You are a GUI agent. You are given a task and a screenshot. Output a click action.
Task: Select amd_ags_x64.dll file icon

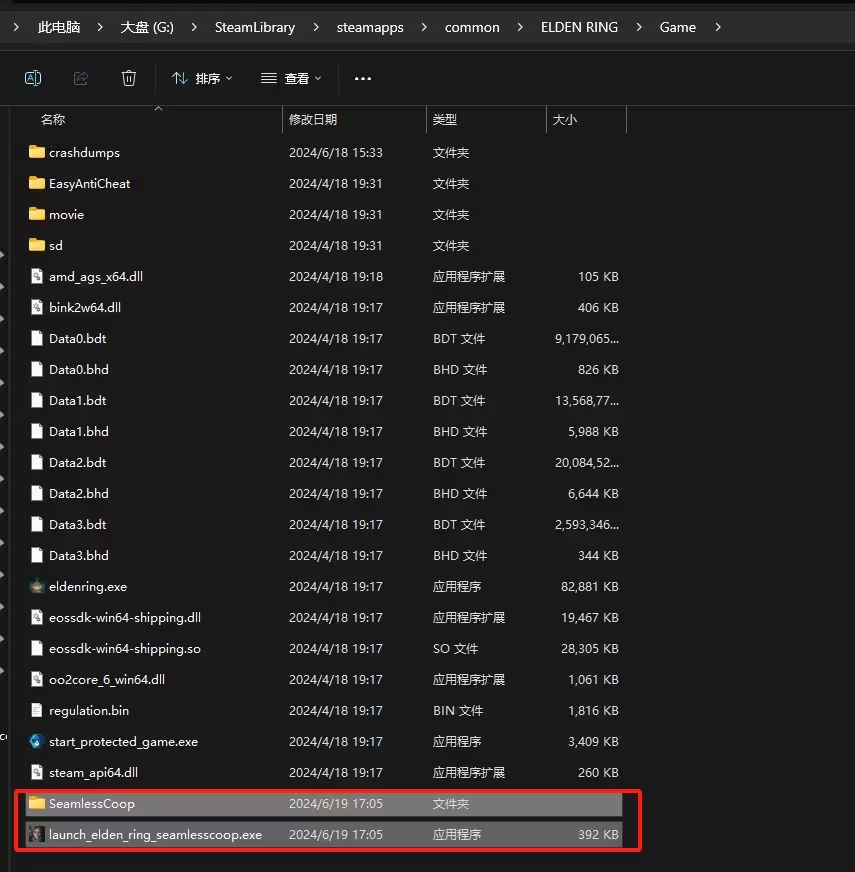tap(37, 276)
